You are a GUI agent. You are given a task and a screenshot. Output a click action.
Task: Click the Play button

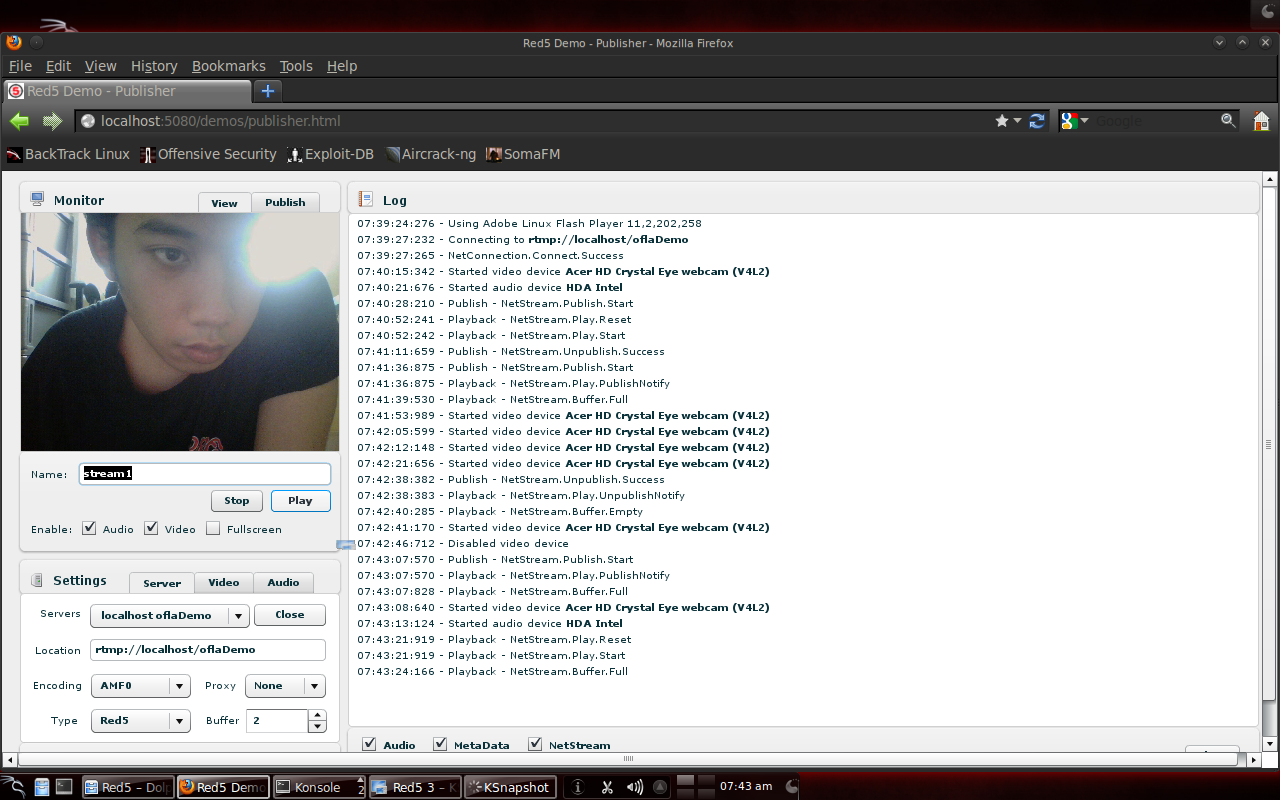(x=300, y=501)
